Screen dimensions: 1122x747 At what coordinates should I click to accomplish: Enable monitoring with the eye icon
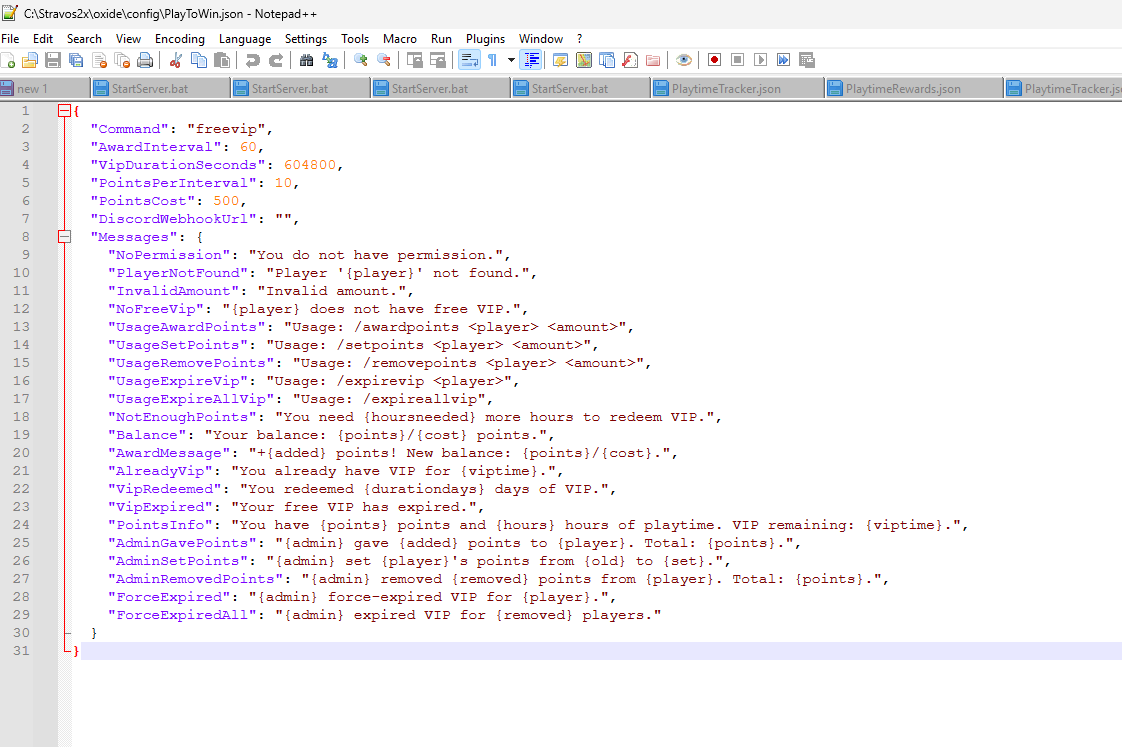point(684,59)
